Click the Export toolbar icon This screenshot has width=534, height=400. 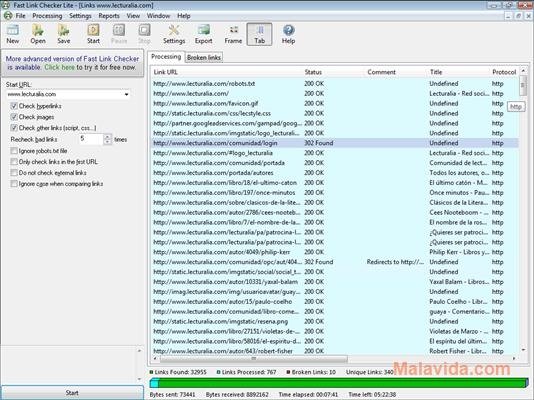point(203,34)
